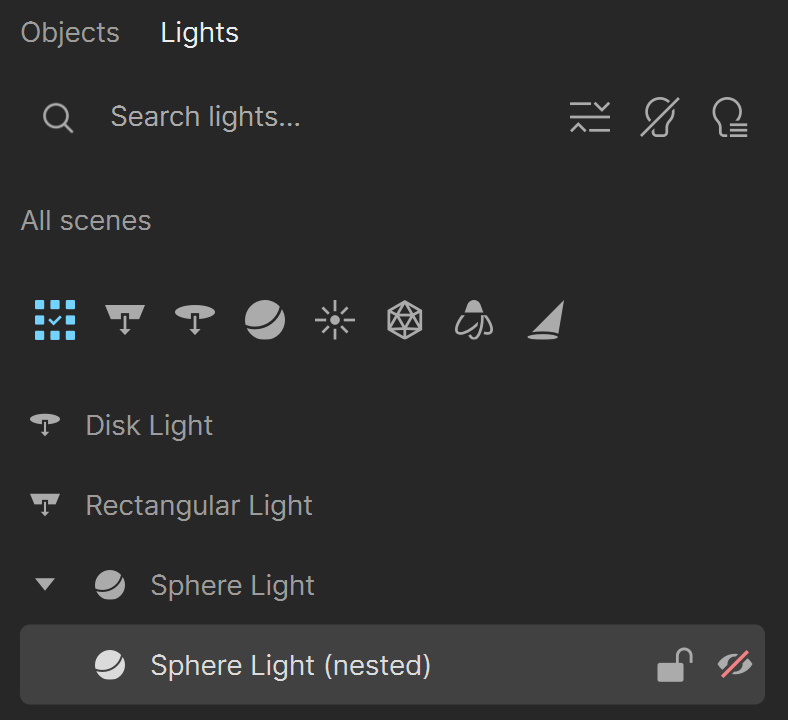Click the Search lights input field
Image resolution: width=788 pixels, height=720 pixels.
click(322, 117)
